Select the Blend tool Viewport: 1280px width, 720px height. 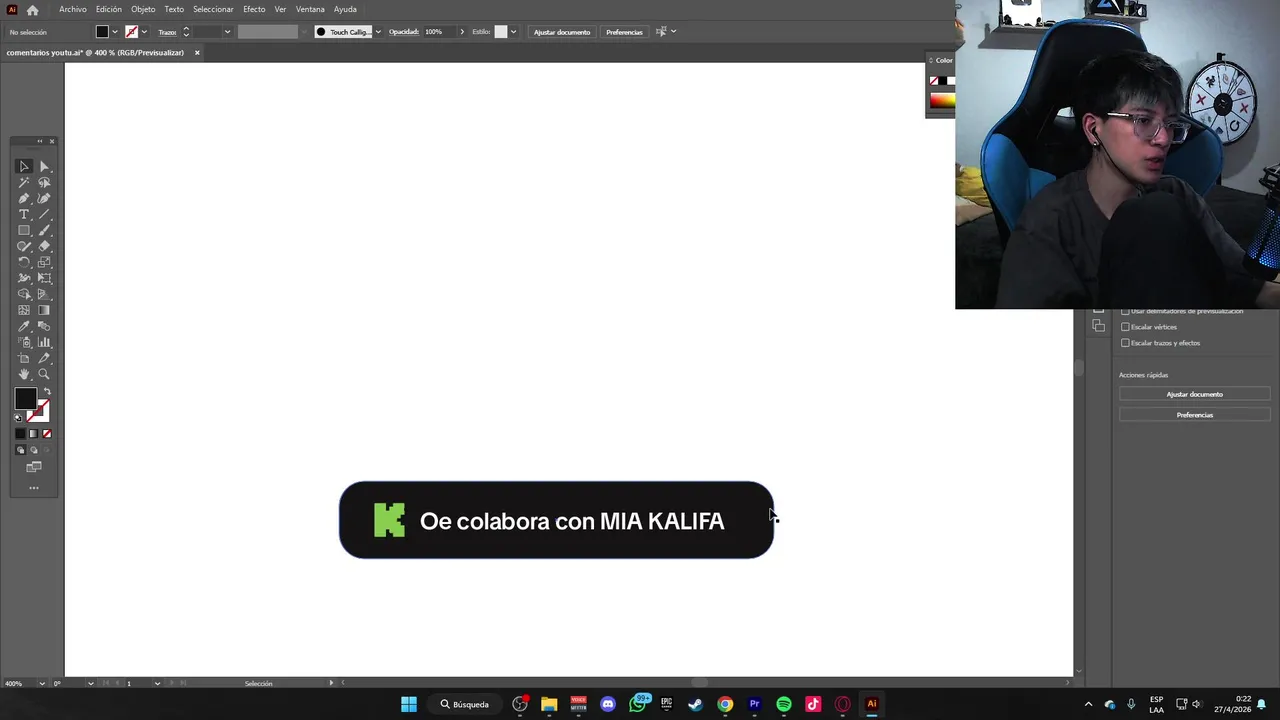point(44,326)
